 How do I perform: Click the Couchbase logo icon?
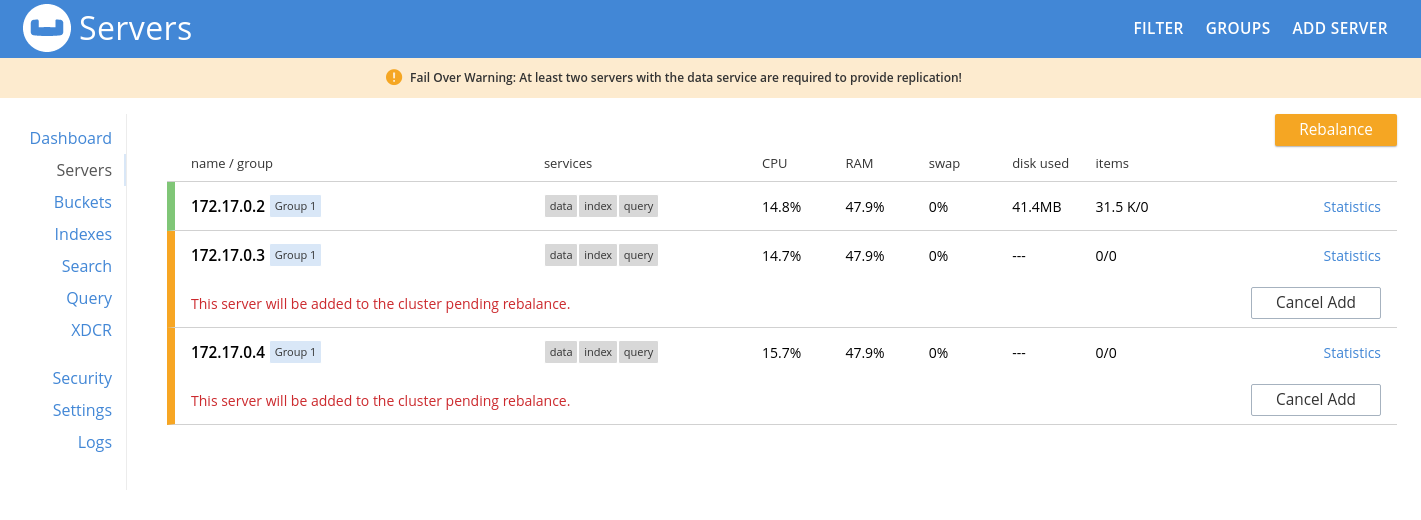pyautogui.click(x=47, y=28)
